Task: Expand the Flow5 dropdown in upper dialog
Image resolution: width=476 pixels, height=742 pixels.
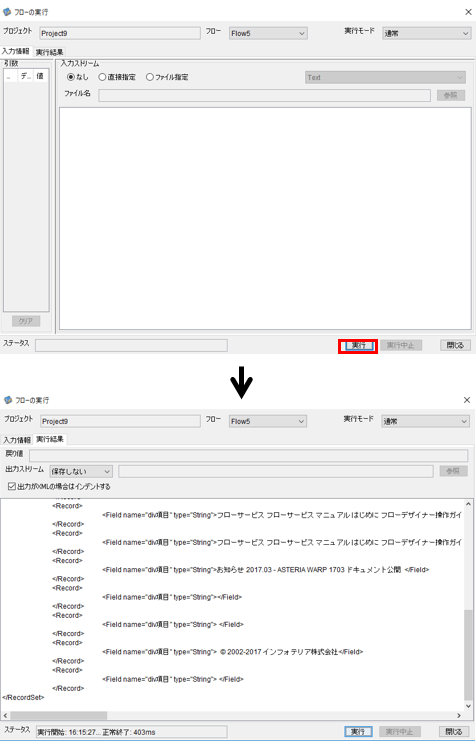Action: 268,34
